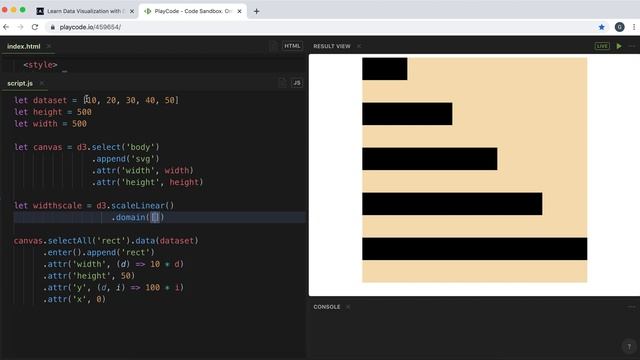The width and height of the screenshot is (640, 360).
Task: Run the code with the green play button
Action: (x=619, y=46)
